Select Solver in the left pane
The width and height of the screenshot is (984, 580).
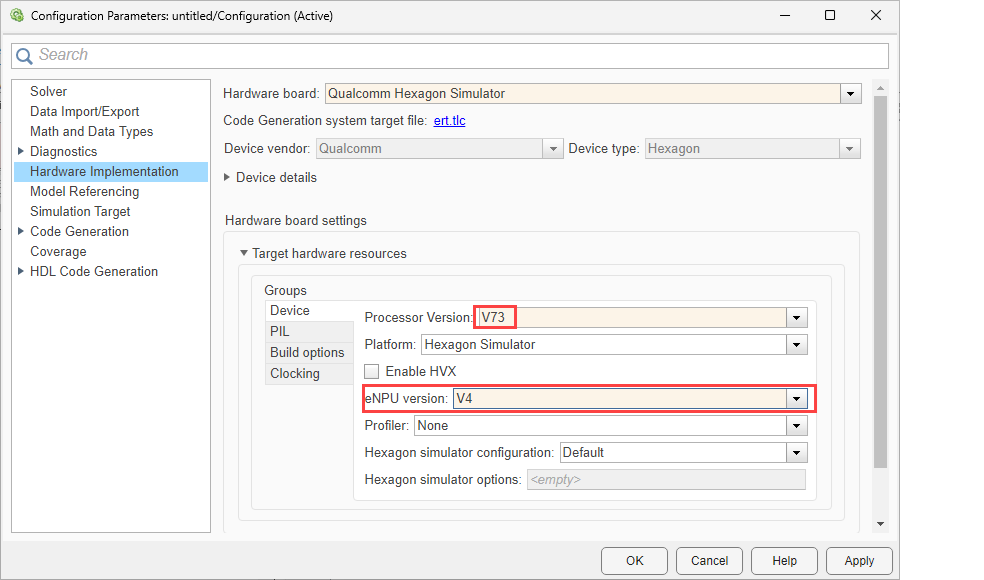click(48, 92)
